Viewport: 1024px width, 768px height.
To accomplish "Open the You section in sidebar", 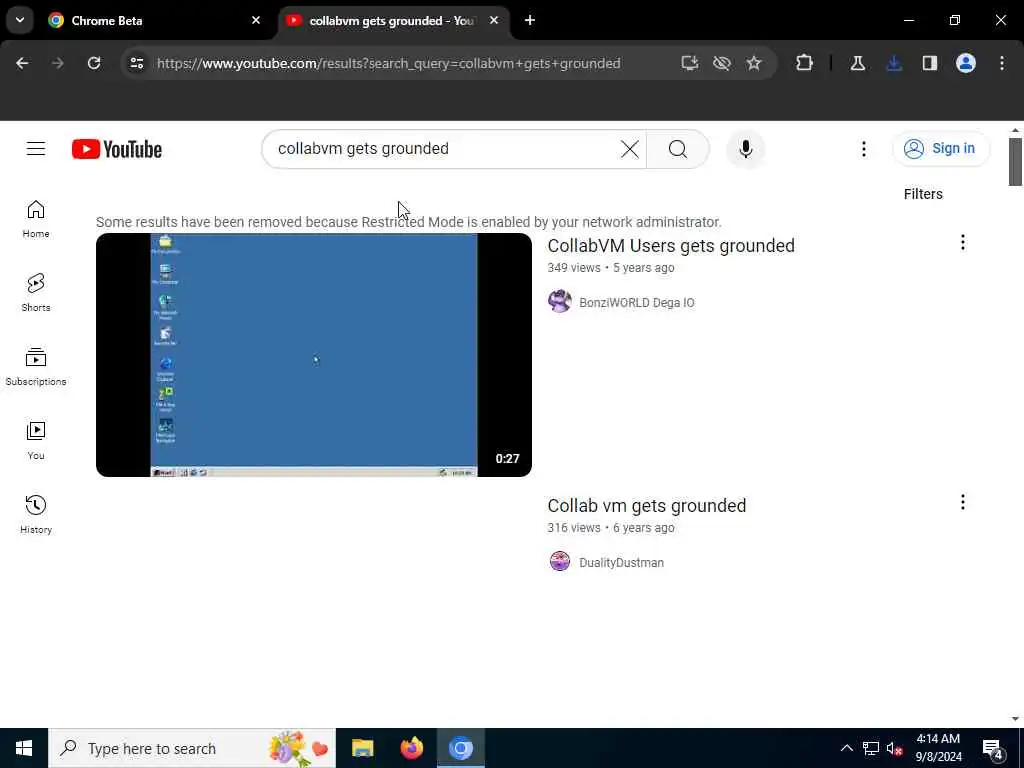I will click(36, 441).
